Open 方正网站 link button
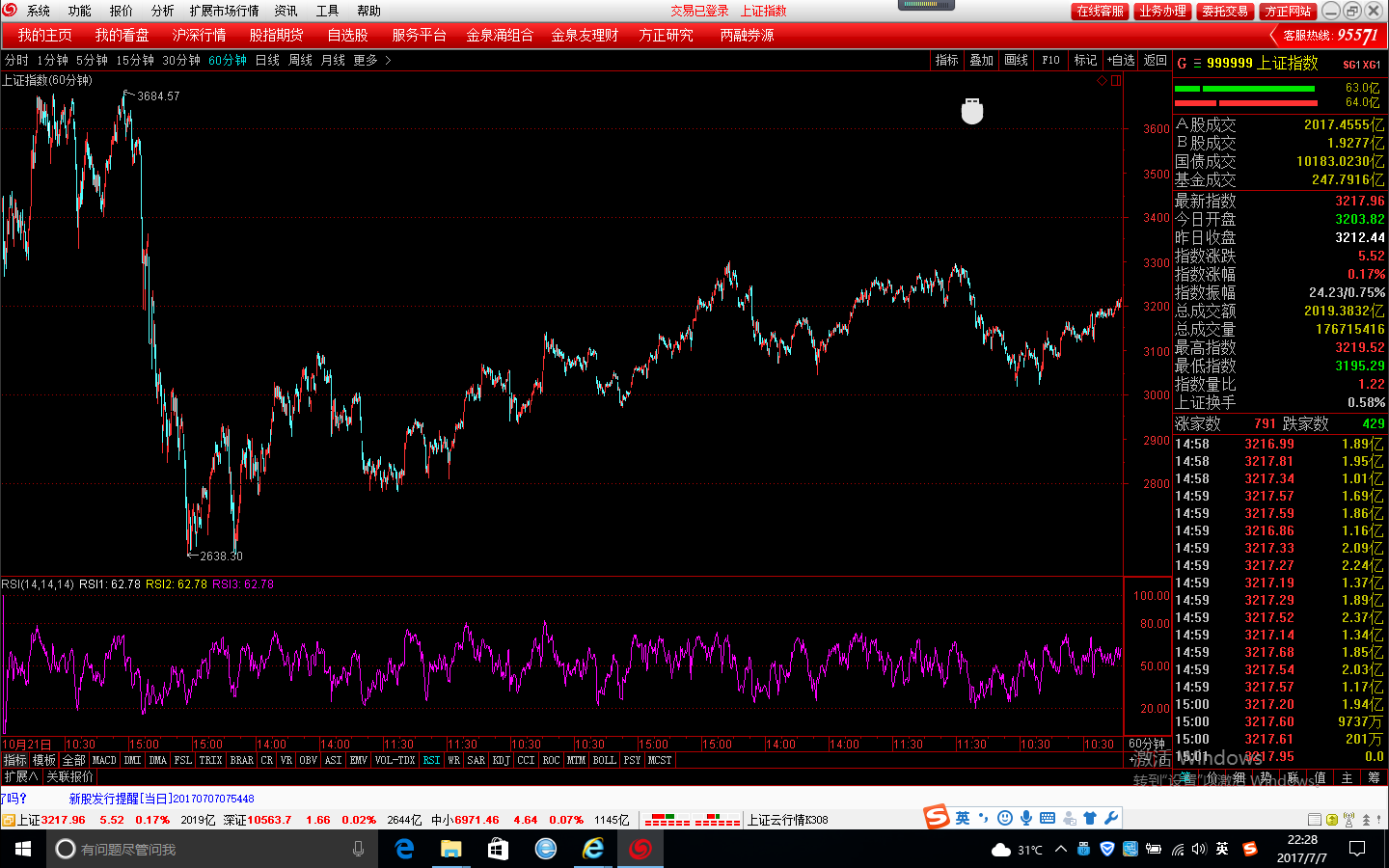Viewport: 1389px width, 868px height. (1289, 12)
